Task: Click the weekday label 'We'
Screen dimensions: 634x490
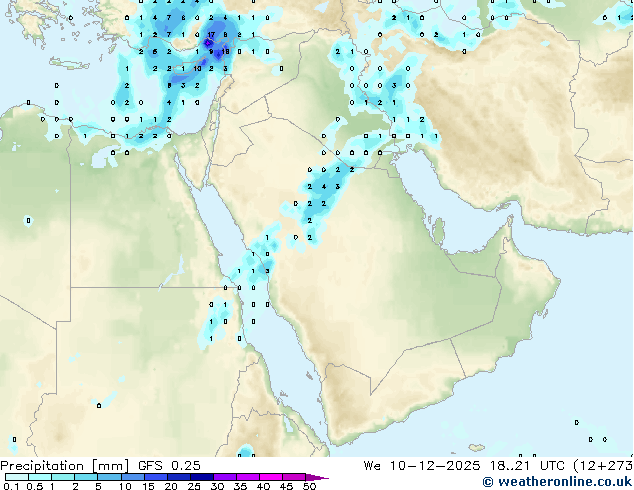Action: [x=372, y=466]
